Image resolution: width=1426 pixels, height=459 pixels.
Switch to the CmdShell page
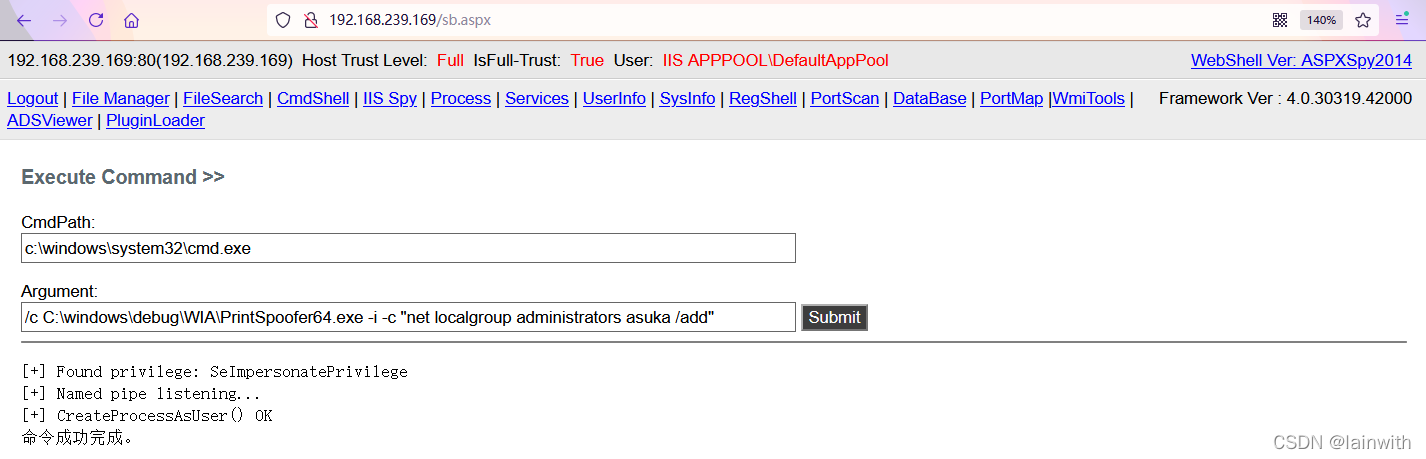coord(313,98)
